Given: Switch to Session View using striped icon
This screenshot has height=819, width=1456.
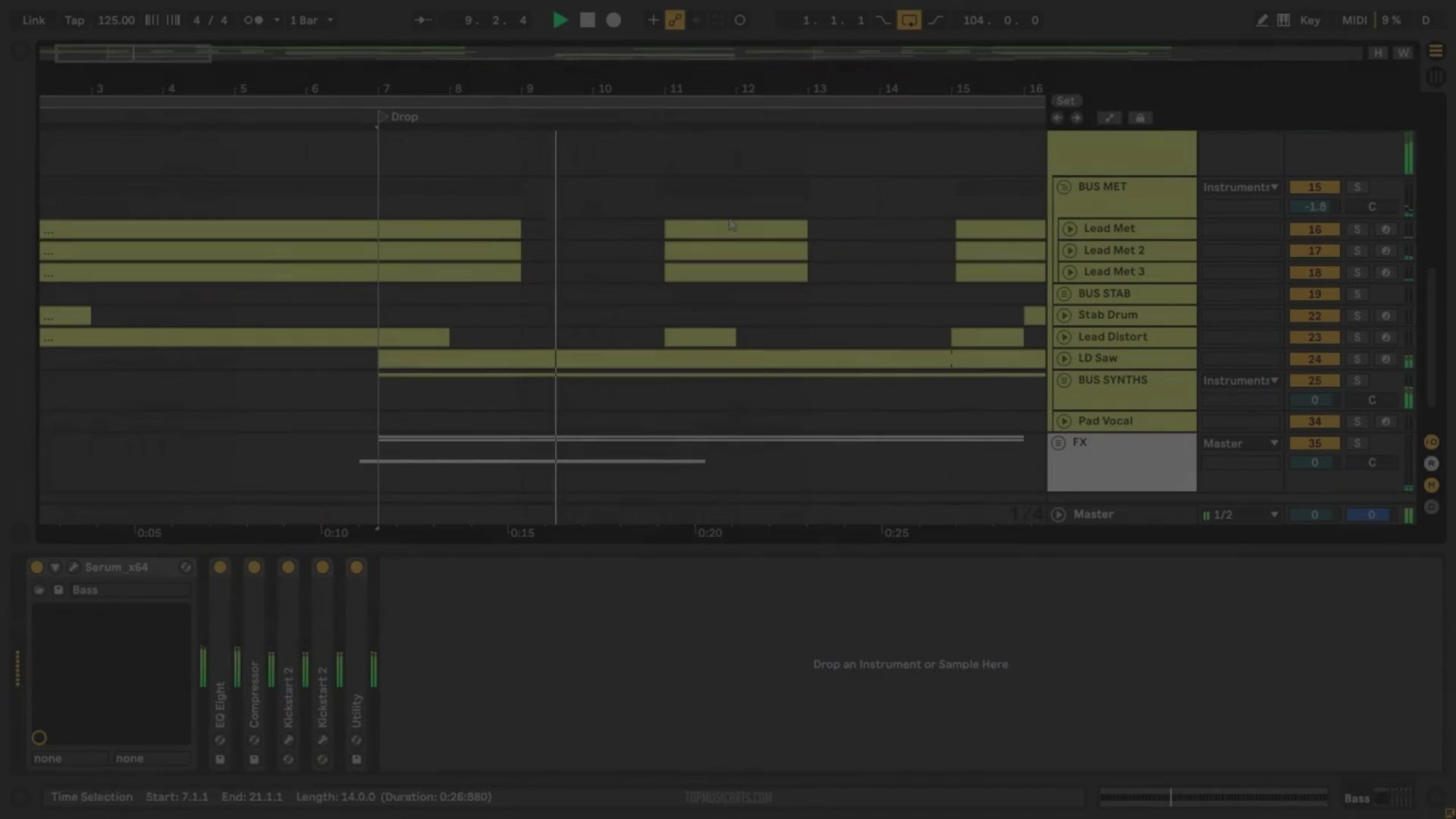Looking at the screenshot, I should point(1436,51).
